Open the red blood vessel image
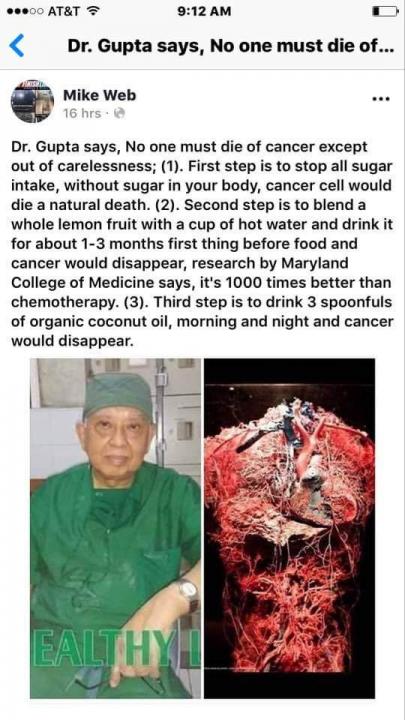The height and width of the screenshot is (720, 405). click(289, 528)
